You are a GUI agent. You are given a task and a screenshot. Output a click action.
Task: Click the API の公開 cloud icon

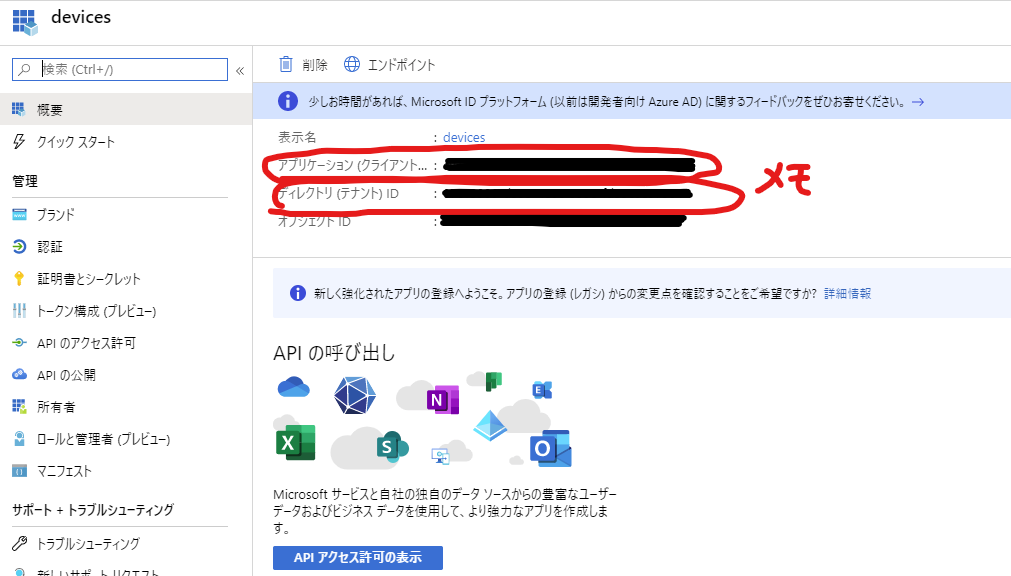click(x=19, y=374)
